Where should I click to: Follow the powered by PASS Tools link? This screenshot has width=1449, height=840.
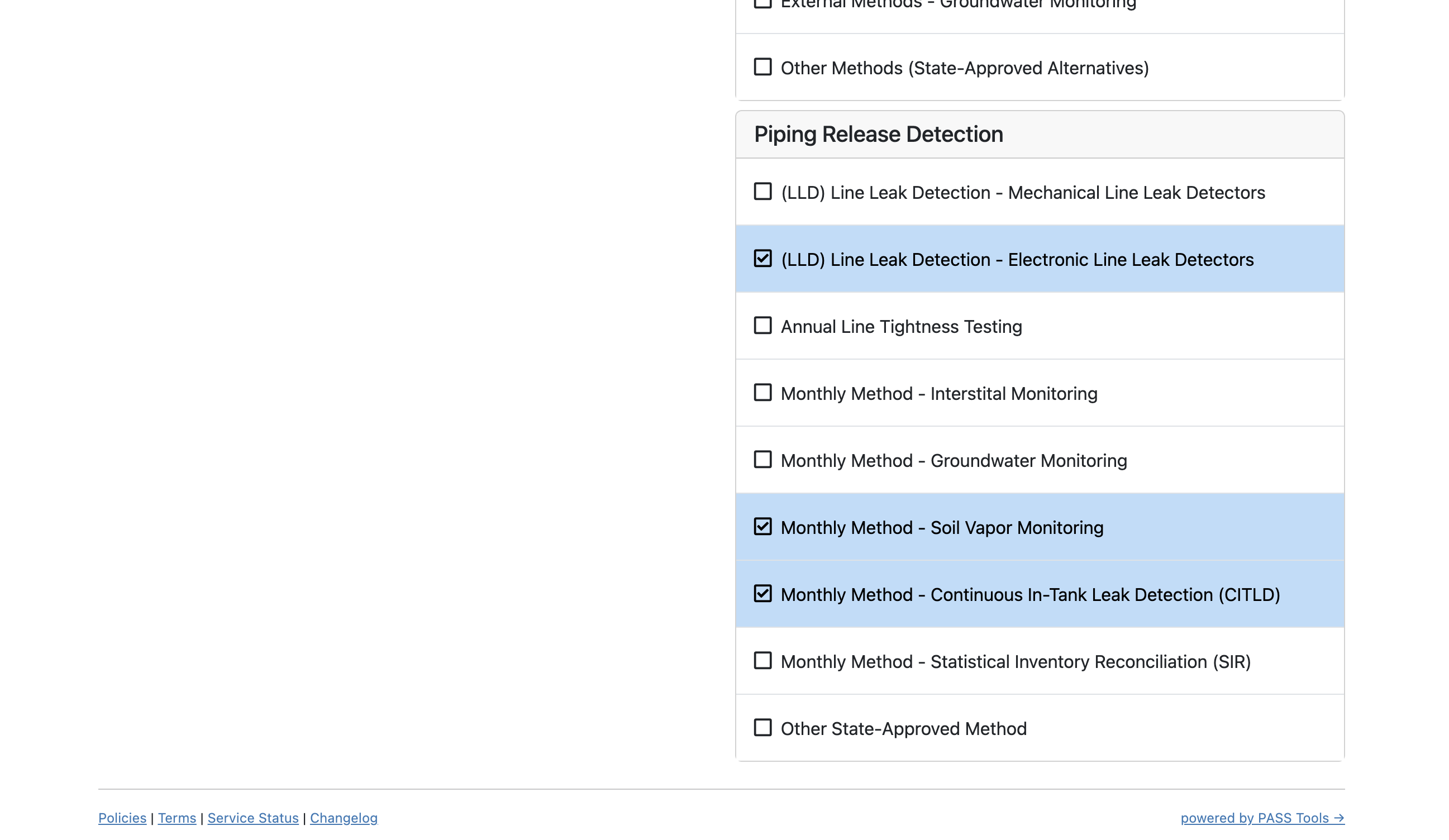click(x=1262, y=818)
